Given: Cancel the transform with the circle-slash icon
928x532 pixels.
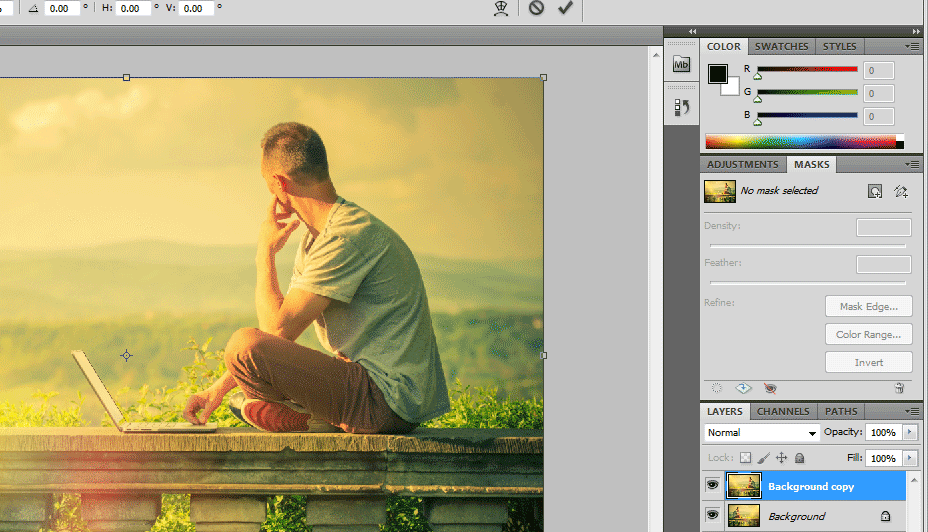Looking at the screenshot, I should click(536, 8).
